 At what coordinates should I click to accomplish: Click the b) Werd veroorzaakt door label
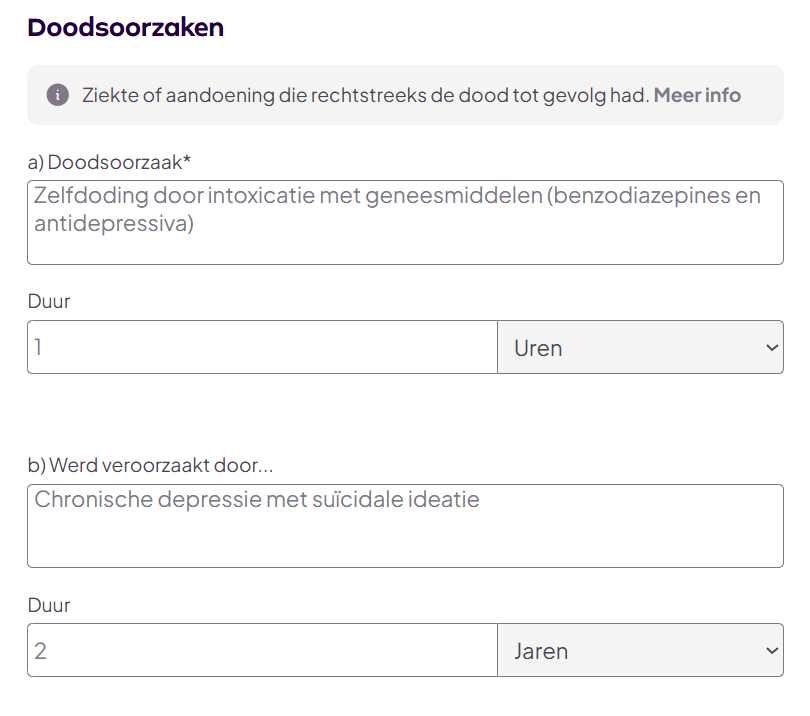[150, 465]
